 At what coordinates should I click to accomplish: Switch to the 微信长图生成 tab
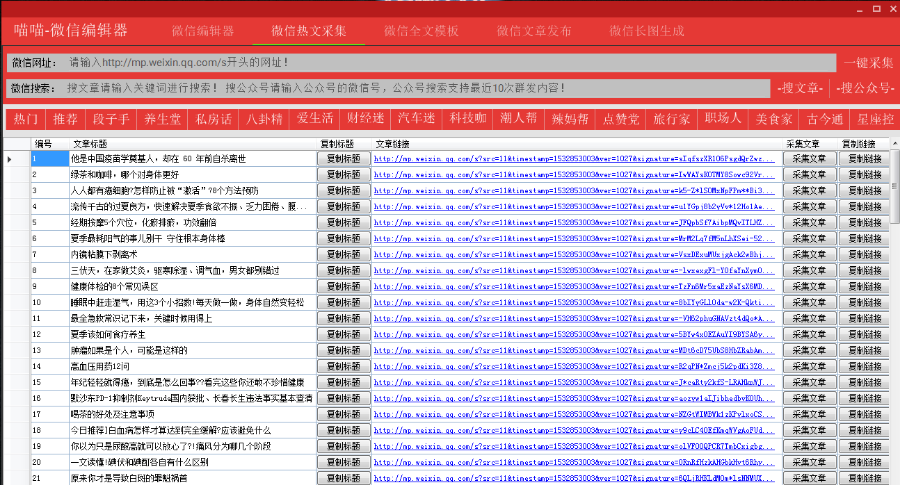click(647, 31)
